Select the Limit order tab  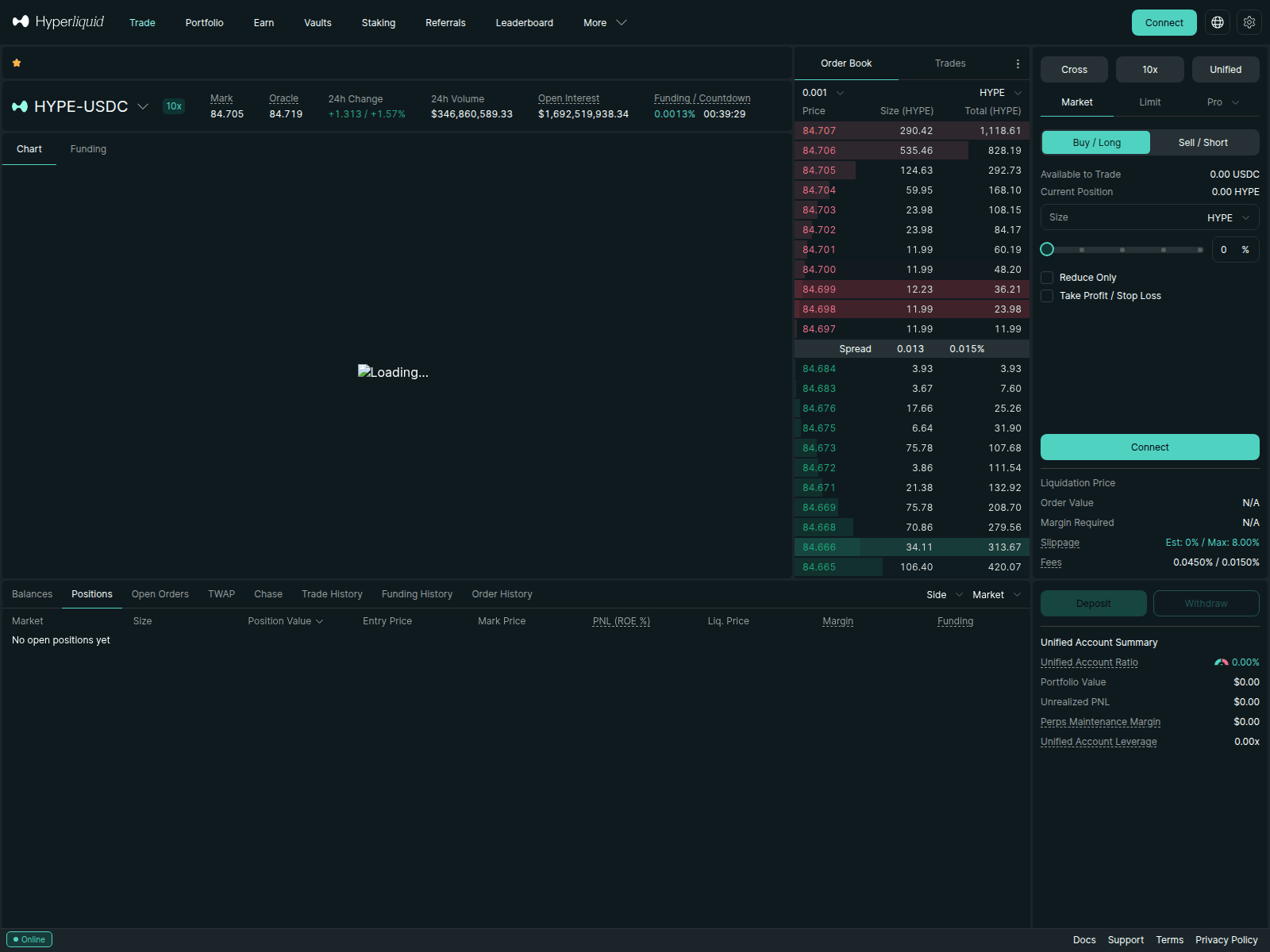pos(1149,102)
